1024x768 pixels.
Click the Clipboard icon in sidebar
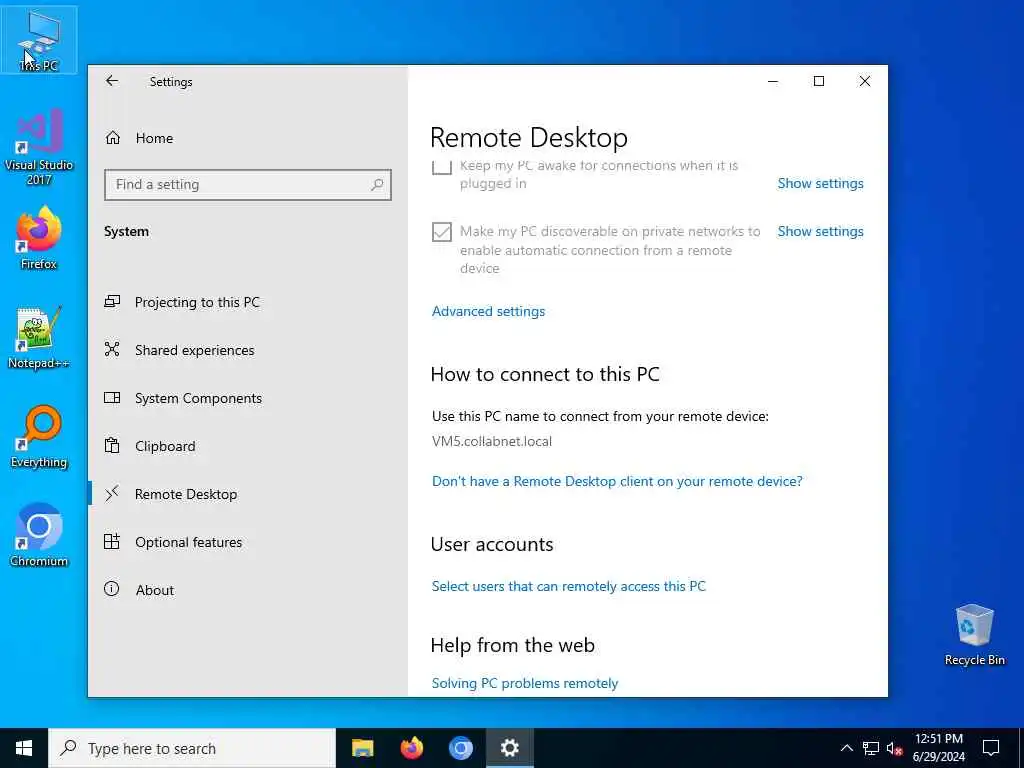[112, 445]
